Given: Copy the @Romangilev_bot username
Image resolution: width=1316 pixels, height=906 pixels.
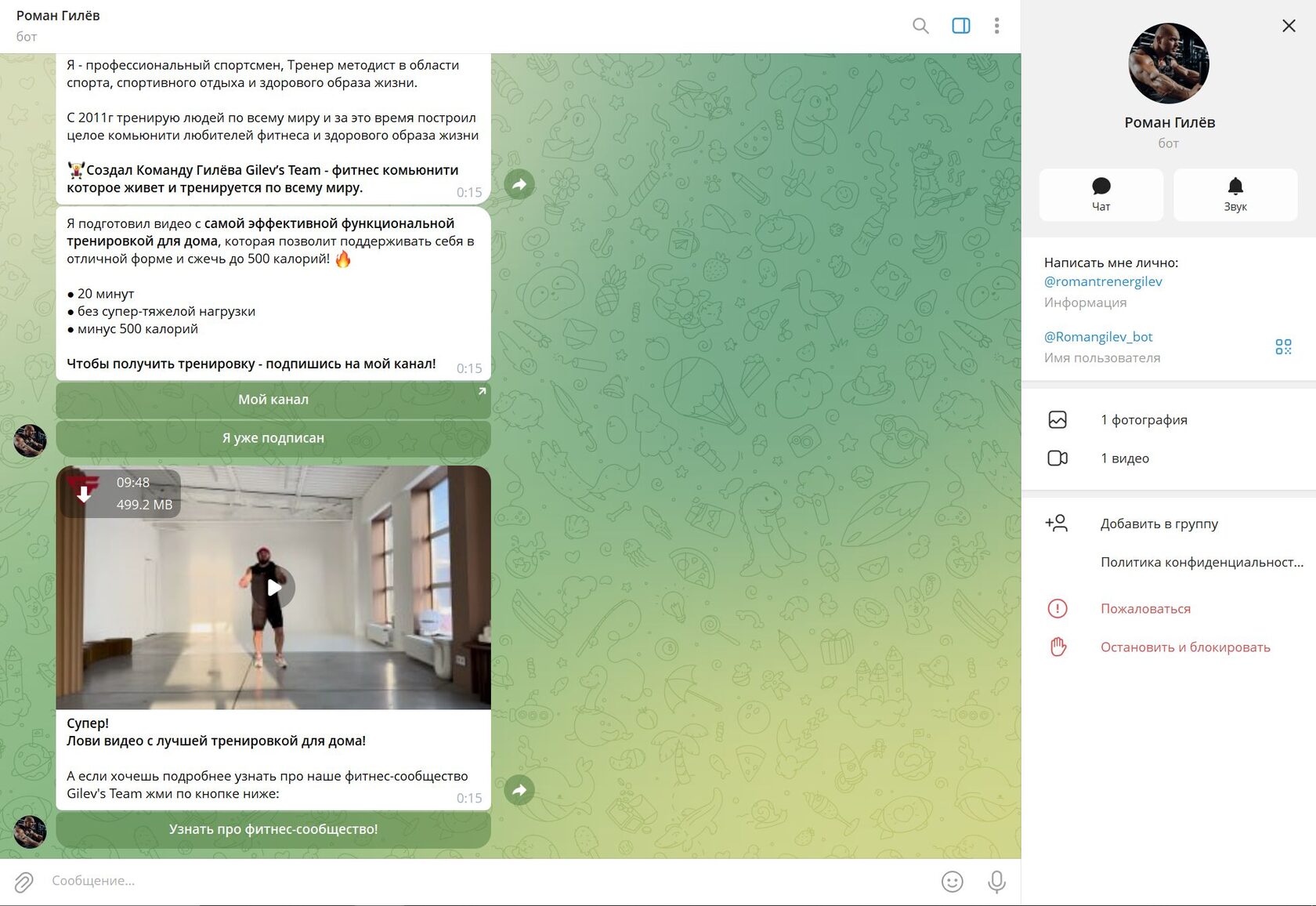Looking at the screenshot, I should (1098, 337).
